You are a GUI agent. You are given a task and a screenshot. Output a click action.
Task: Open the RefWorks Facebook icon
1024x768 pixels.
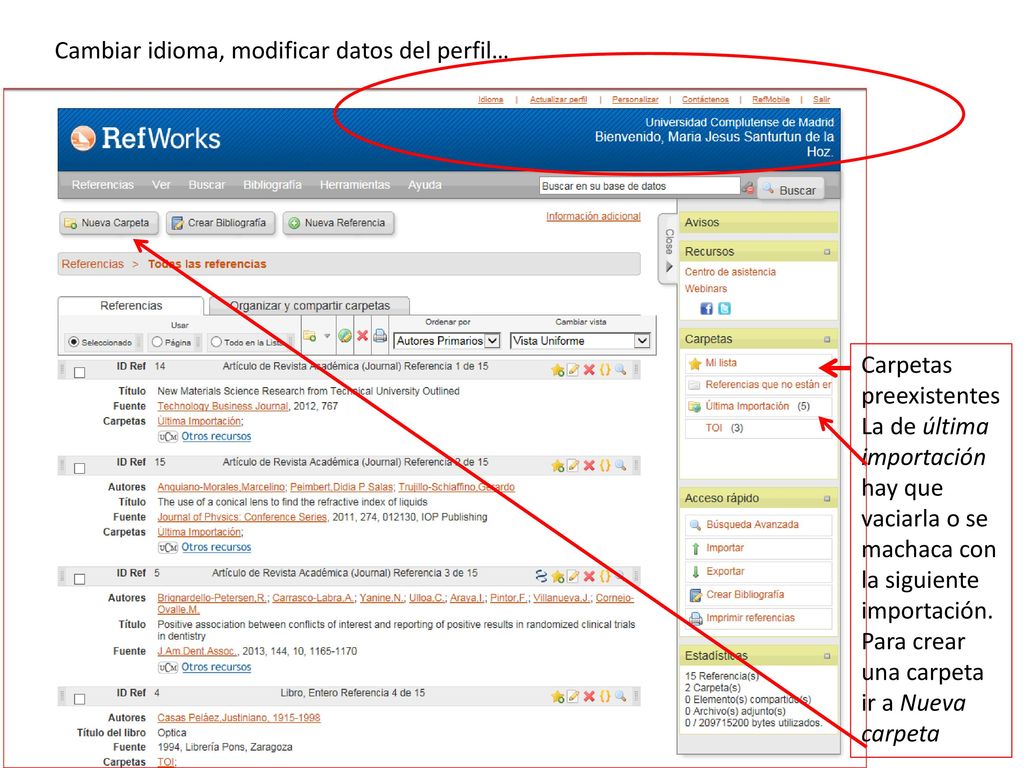[x=706, y=308]
